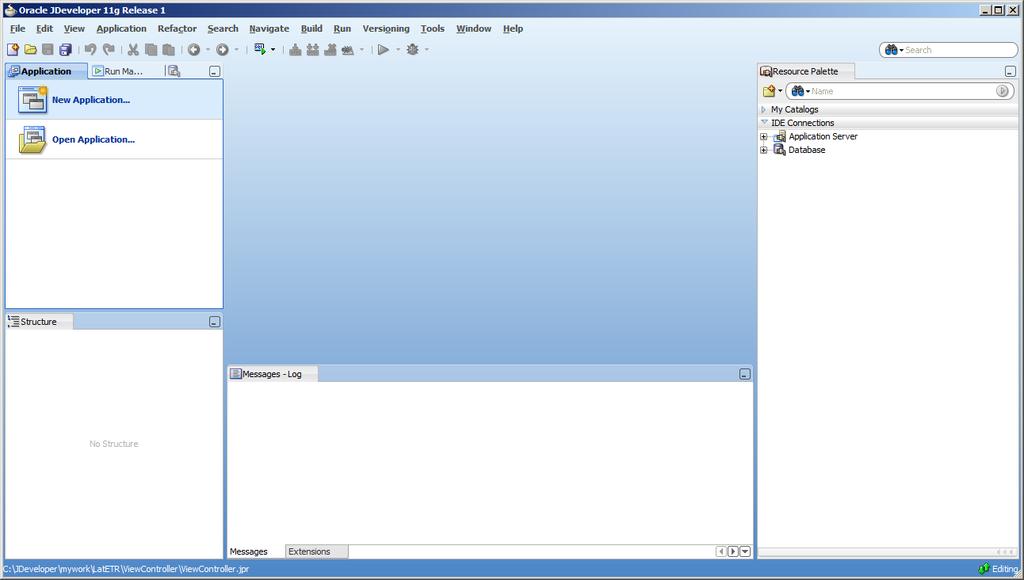Viewport: 1024px width, 580px height.
Task: Click the Save toolbar icon
Action: (48, 50)
